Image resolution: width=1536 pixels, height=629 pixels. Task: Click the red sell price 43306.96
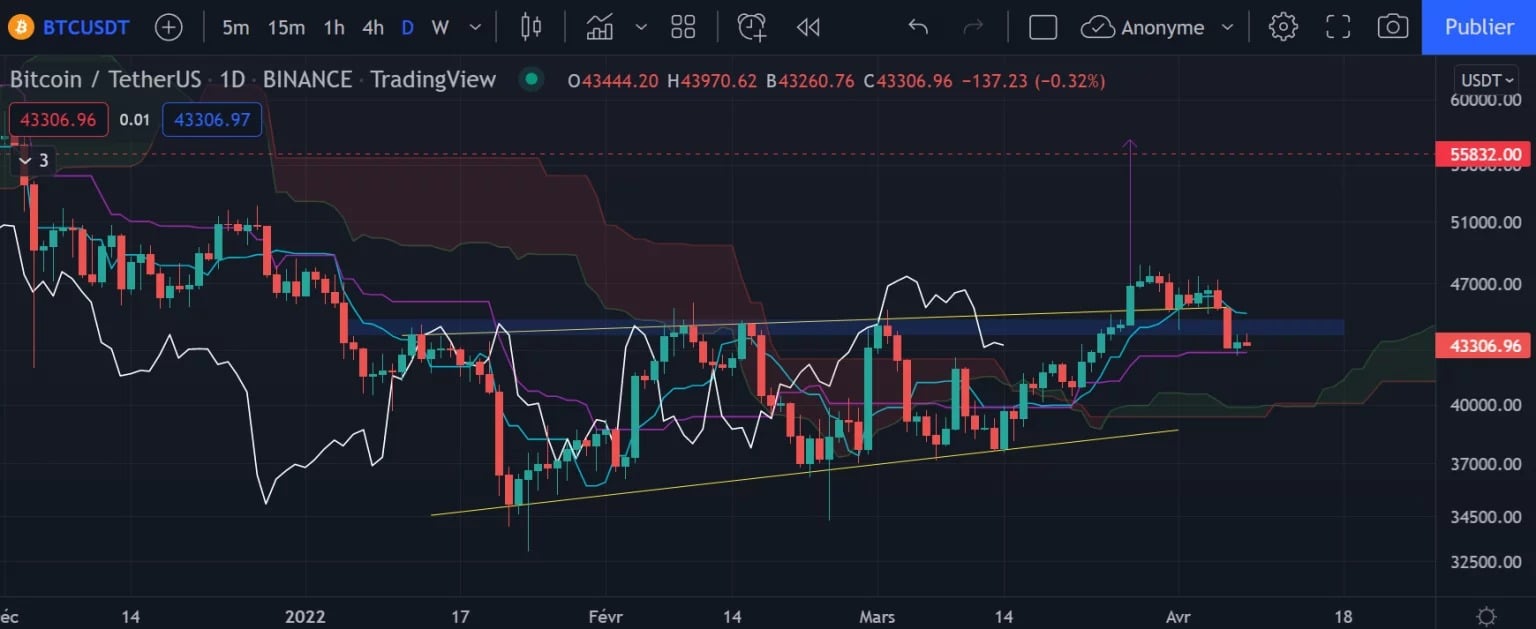(x=58, y=120)
